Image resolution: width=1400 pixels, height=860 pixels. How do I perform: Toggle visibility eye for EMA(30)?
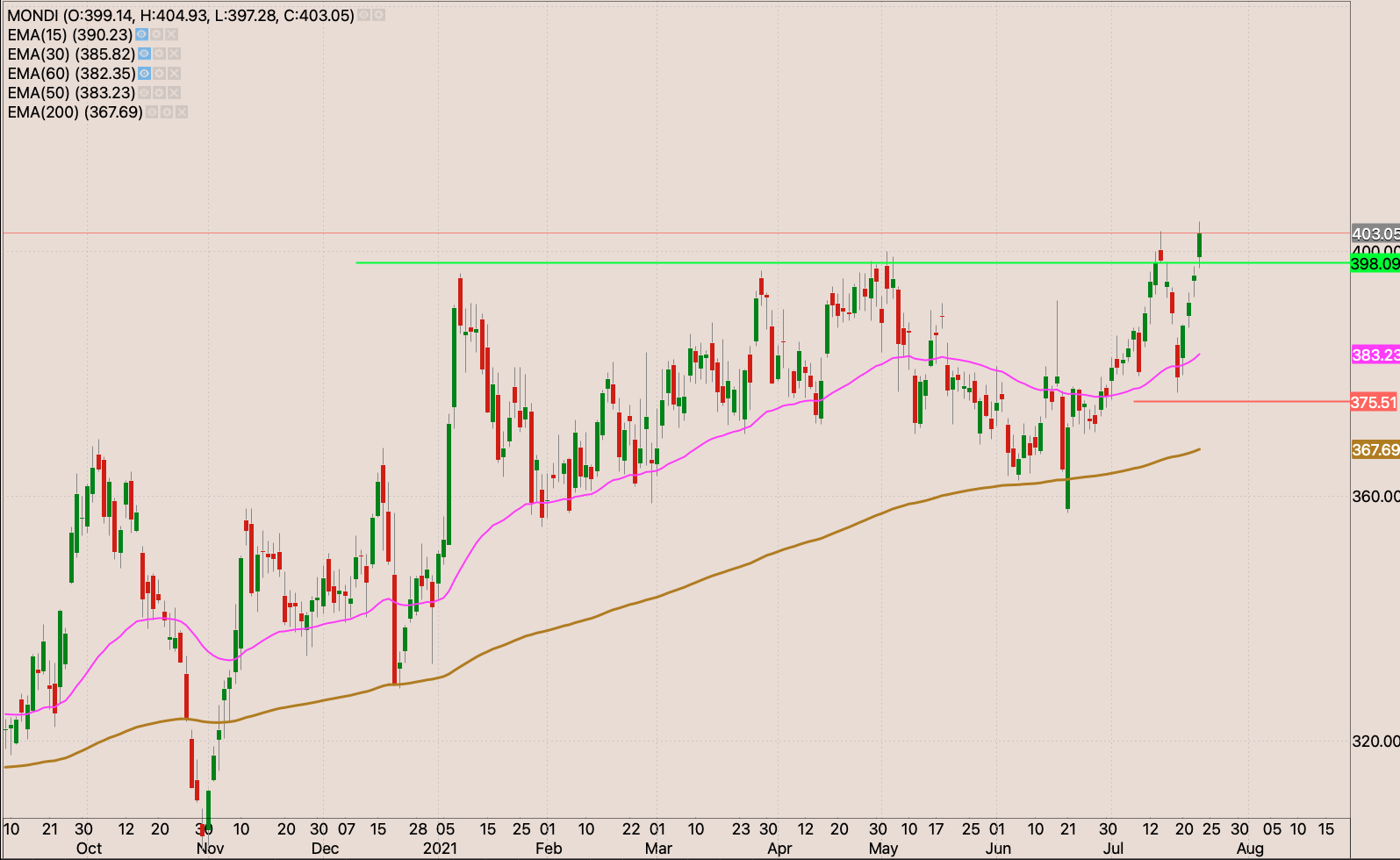pyautogui.click(x=144, y=54)
